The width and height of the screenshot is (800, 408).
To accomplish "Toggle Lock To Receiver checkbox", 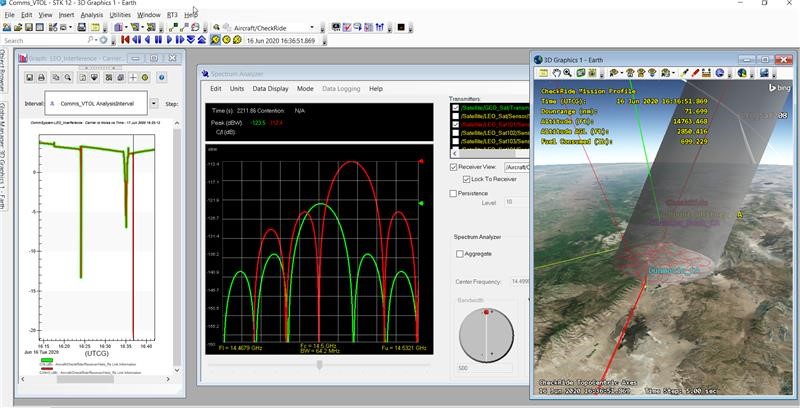I will tap(466, 179).
